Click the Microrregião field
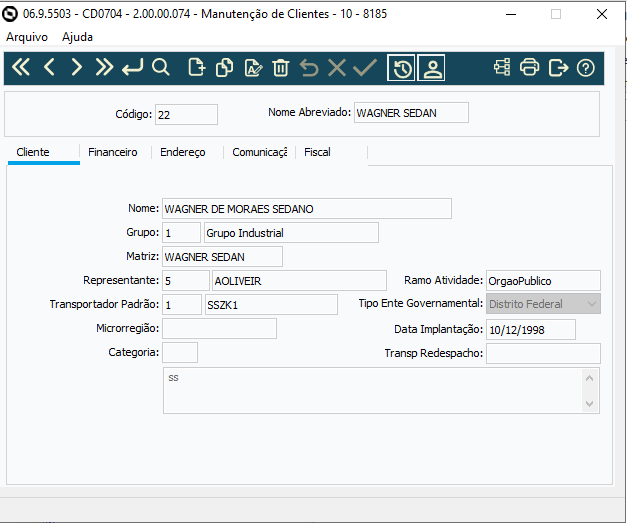This screenshot has width=627, height=523. [219, 329]
